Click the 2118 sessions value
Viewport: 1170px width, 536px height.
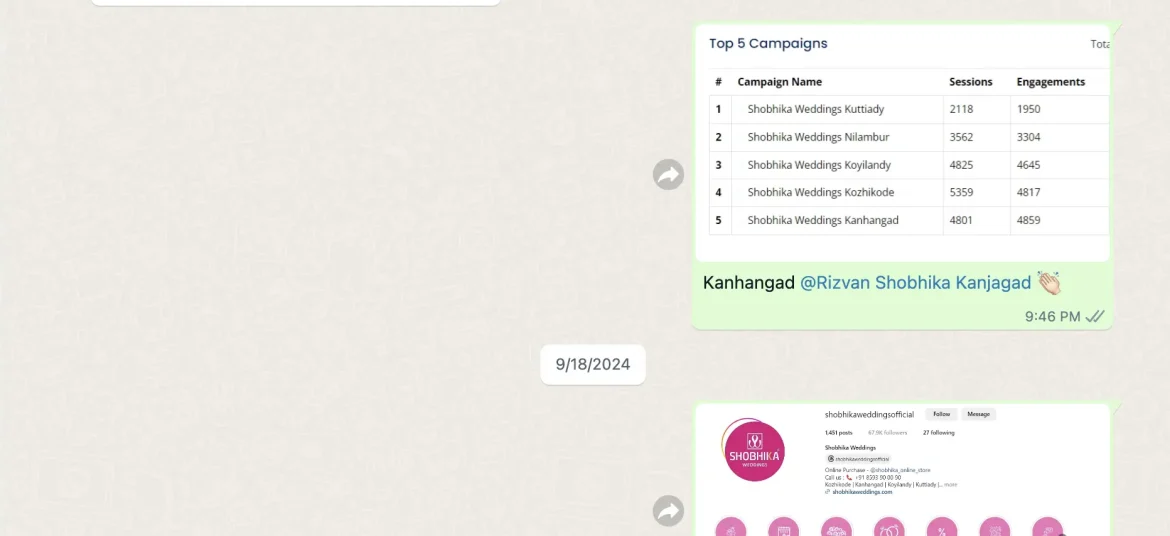pyautogui.click(x=961, y=109)
